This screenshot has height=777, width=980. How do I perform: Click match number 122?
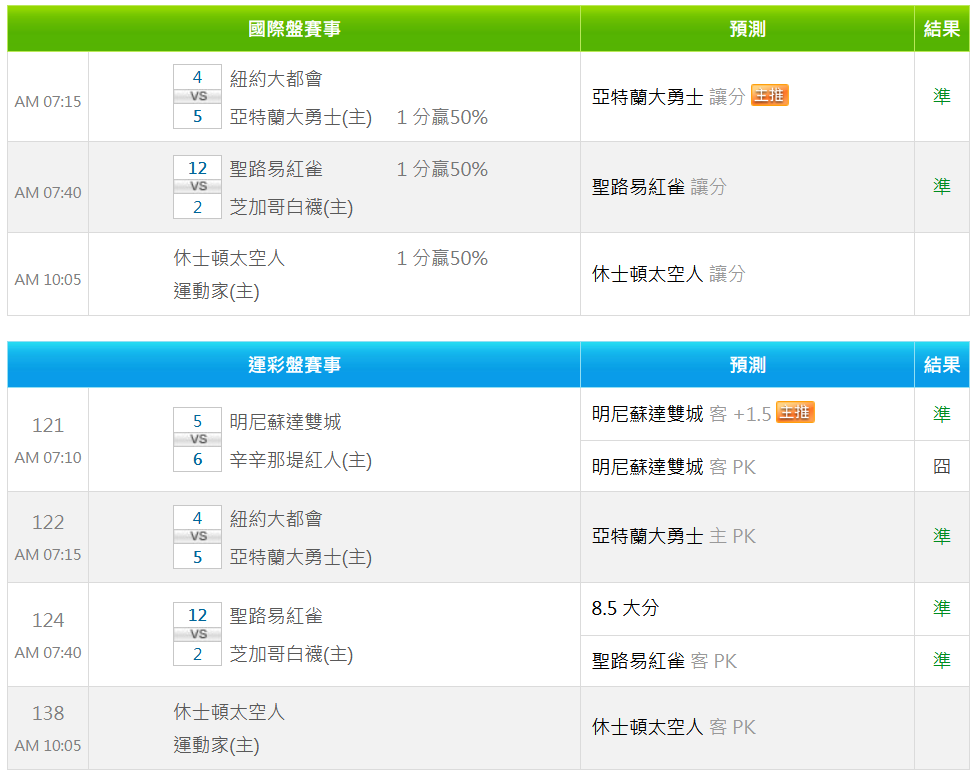pos(48,523)
